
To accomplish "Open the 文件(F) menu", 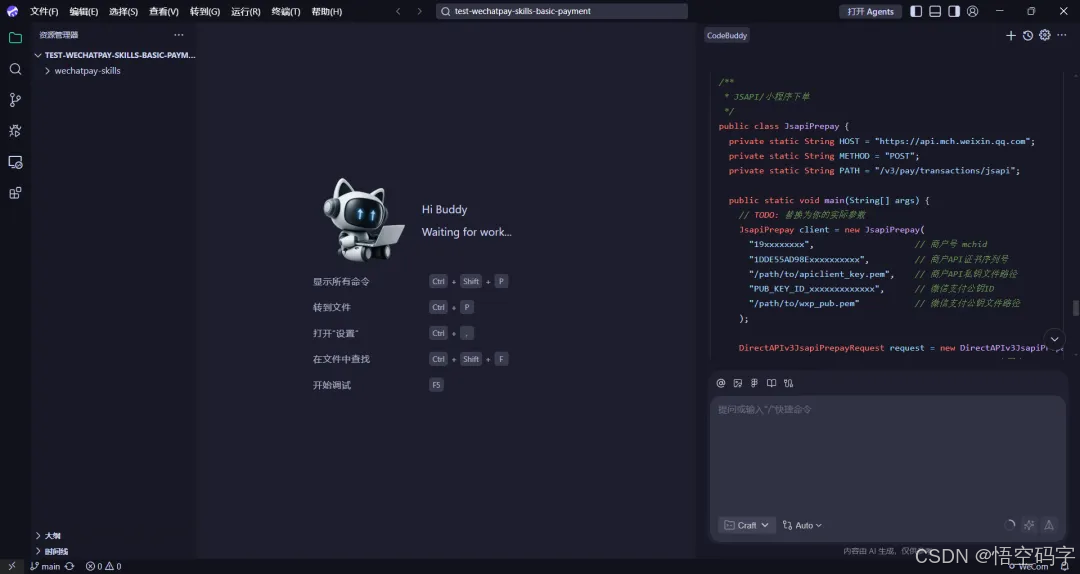I will pyautogui.click(x=44, y=11).
